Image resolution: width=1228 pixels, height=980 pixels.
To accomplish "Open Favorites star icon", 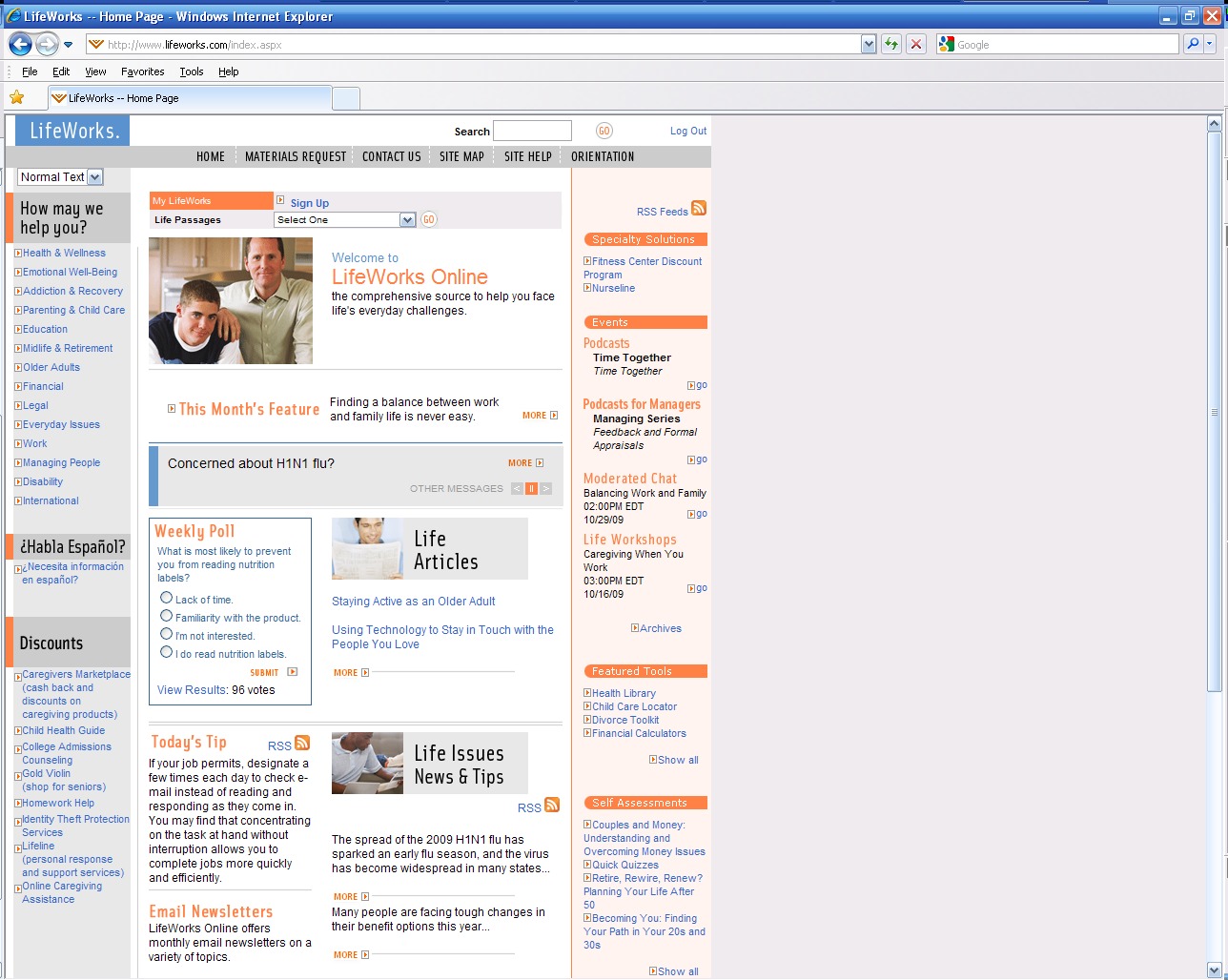I will point(16,97).
